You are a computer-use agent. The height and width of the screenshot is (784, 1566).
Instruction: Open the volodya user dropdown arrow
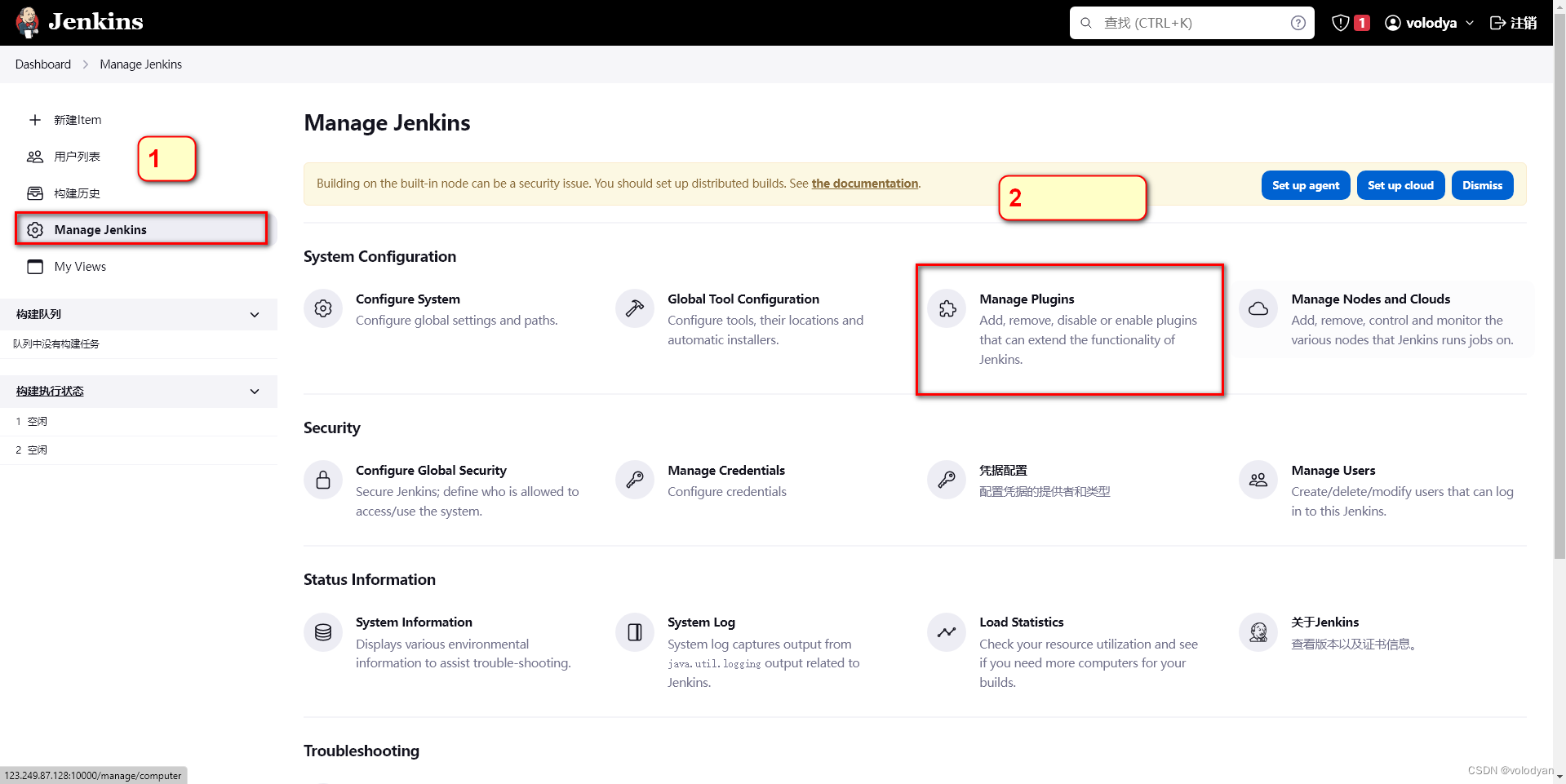click(x=1470, y=23)
